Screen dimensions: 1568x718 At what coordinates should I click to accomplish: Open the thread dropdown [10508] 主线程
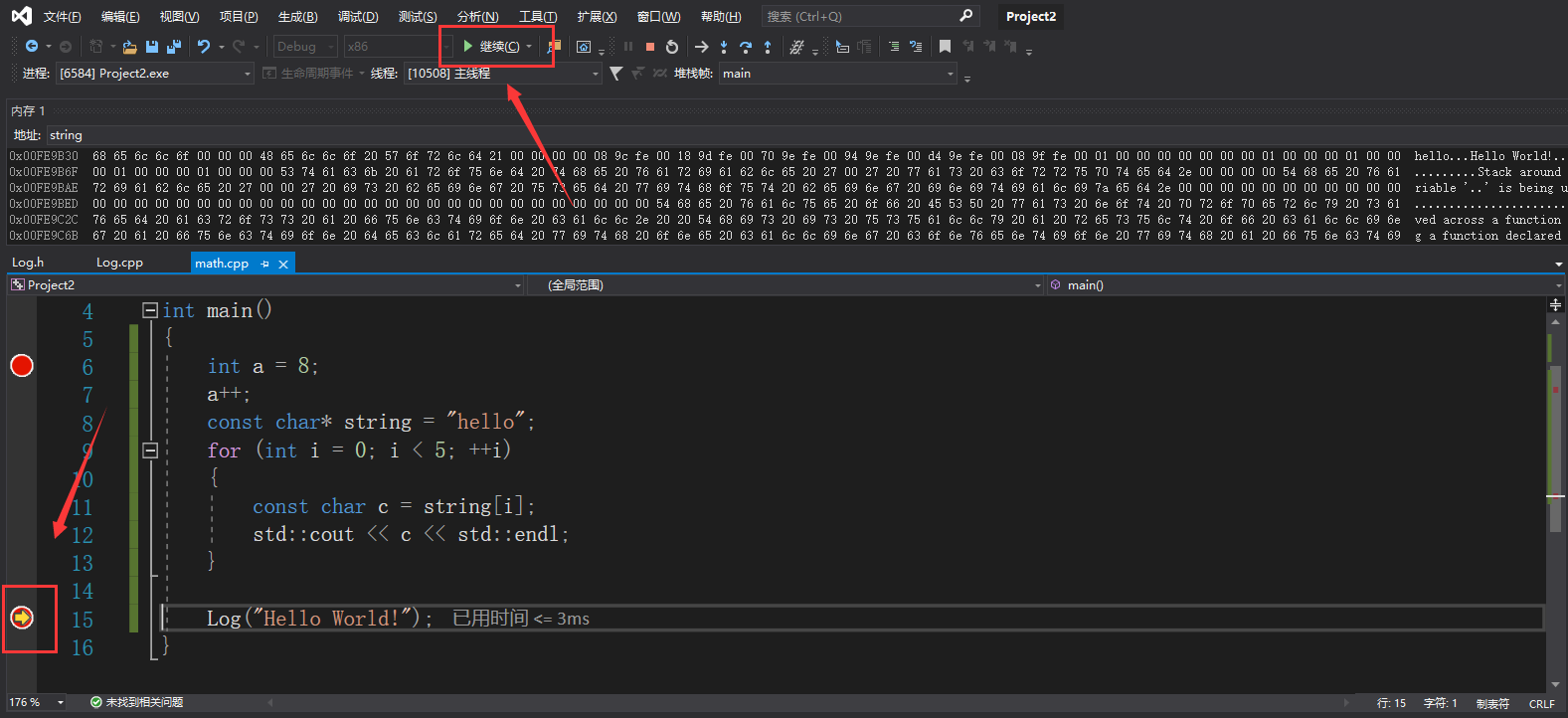(x=503, y=74)
